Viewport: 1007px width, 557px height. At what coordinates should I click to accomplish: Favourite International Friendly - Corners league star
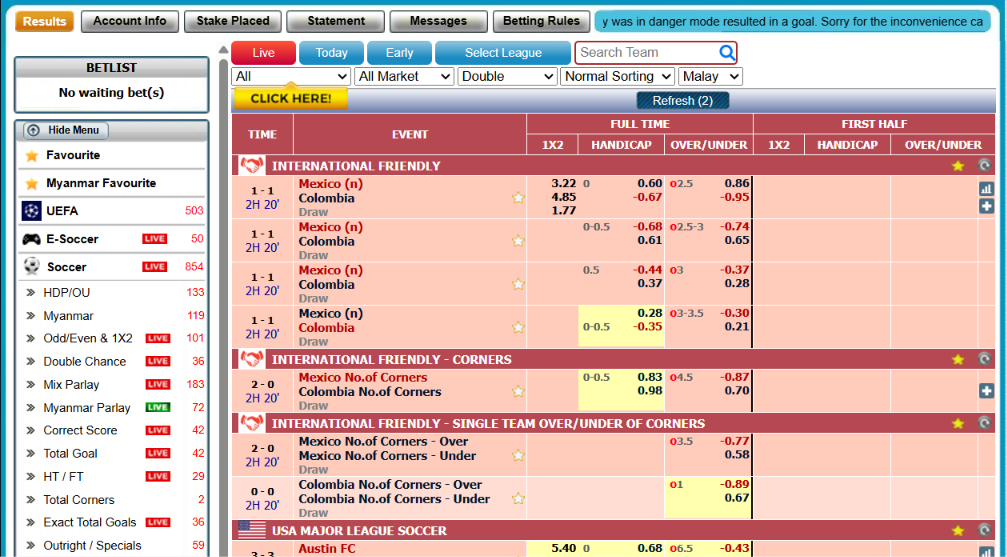tap(958, 359)
